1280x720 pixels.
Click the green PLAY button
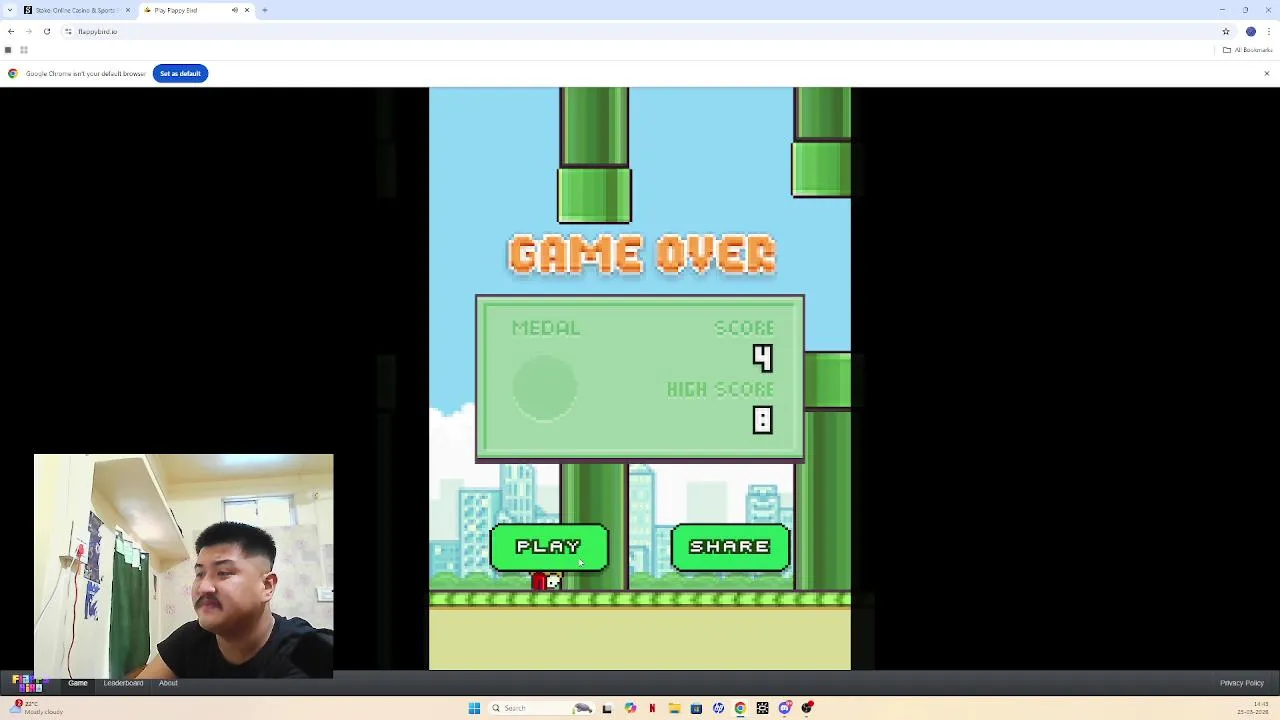[549, 547]
